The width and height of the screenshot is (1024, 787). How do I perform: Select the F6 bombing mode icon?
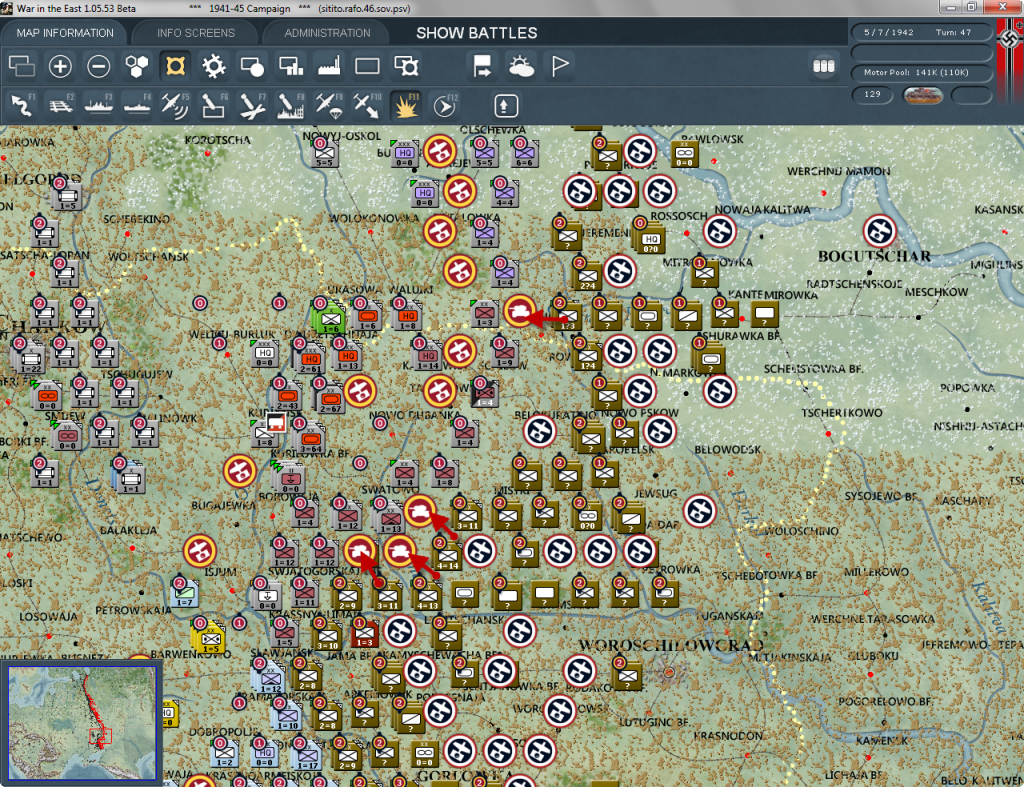[214, 105]
